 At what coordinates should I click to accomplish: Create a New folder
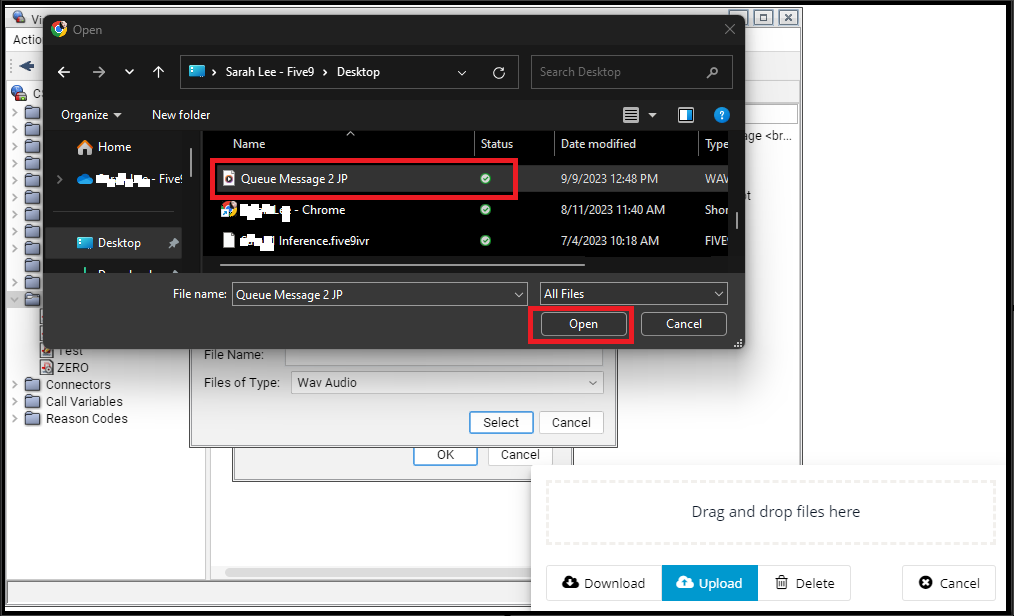pyautogui.click(x=181, y=115)
